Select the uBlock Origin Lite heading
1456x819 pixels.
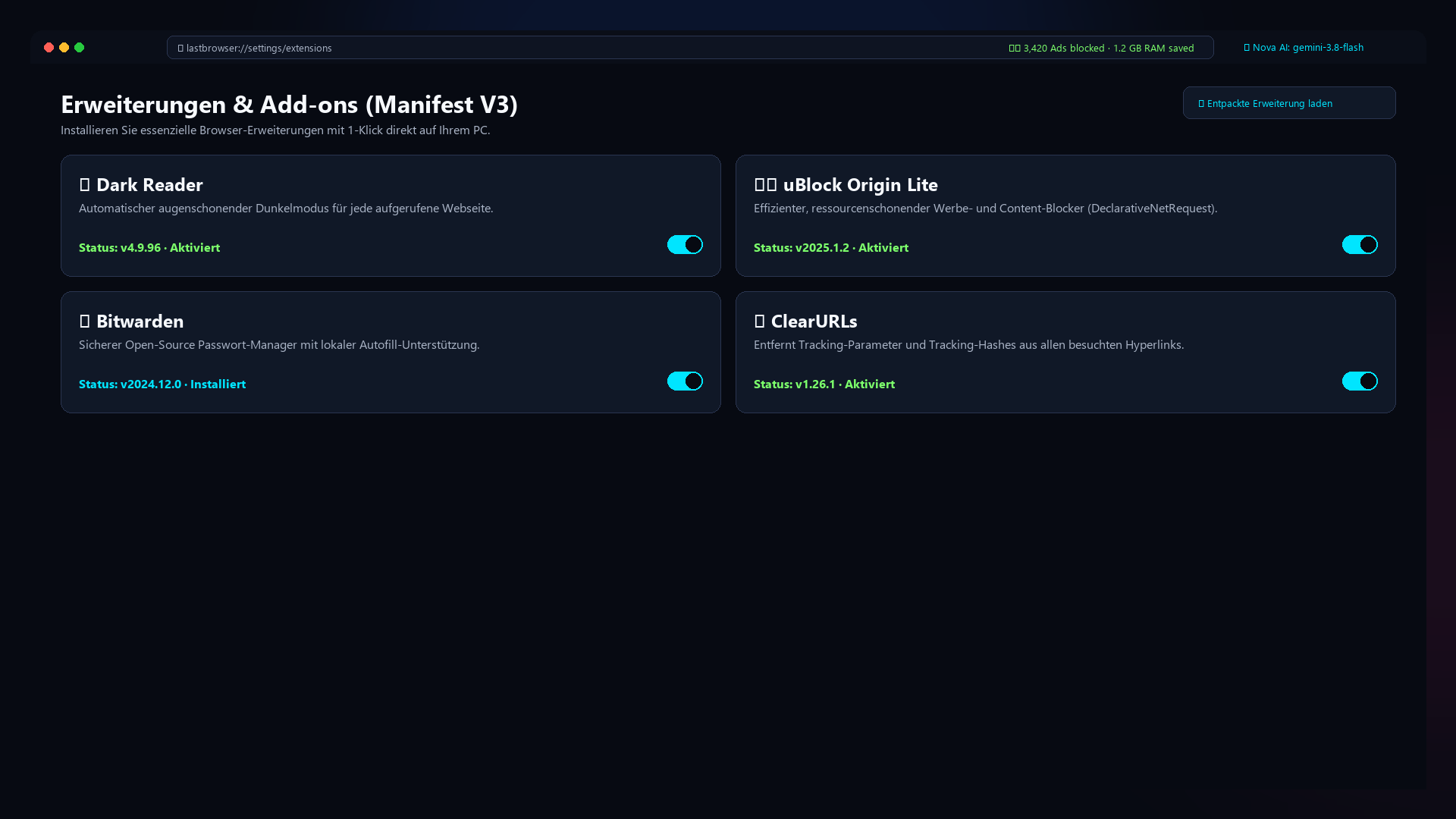[x=861, y=184]
